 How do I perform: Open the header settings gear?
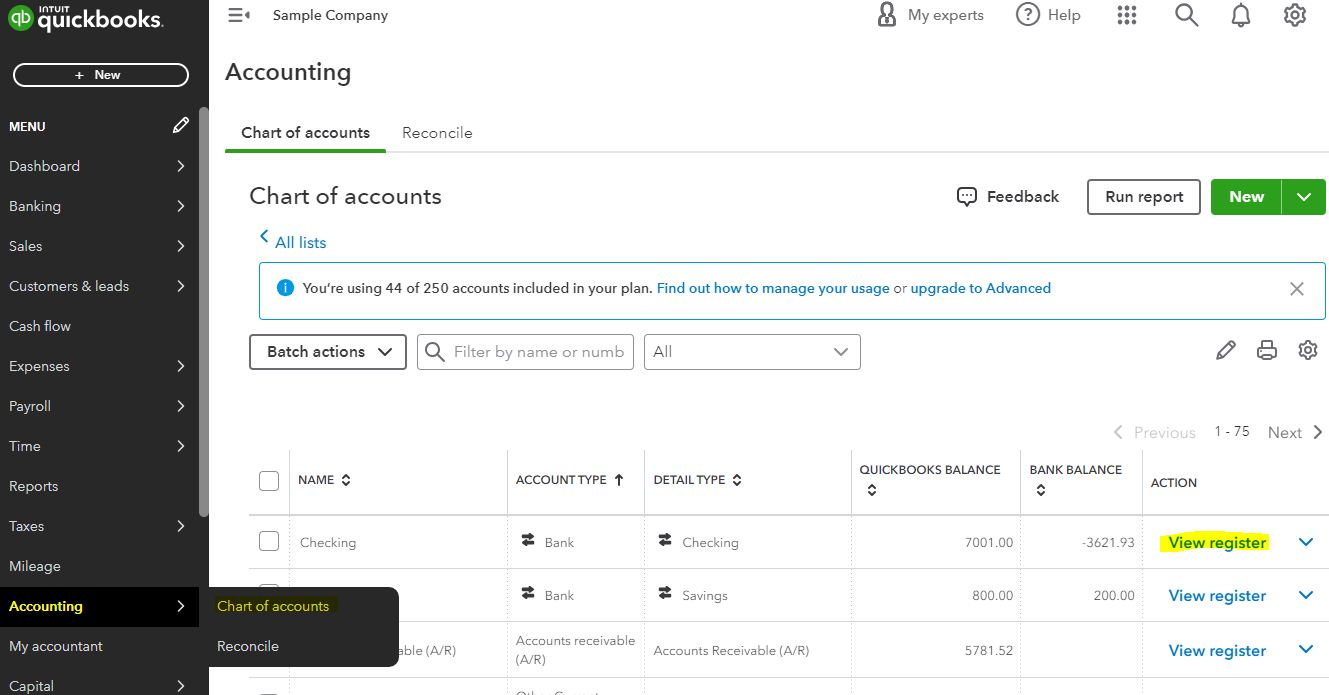pyautogui.click(x=1295, y=15)
